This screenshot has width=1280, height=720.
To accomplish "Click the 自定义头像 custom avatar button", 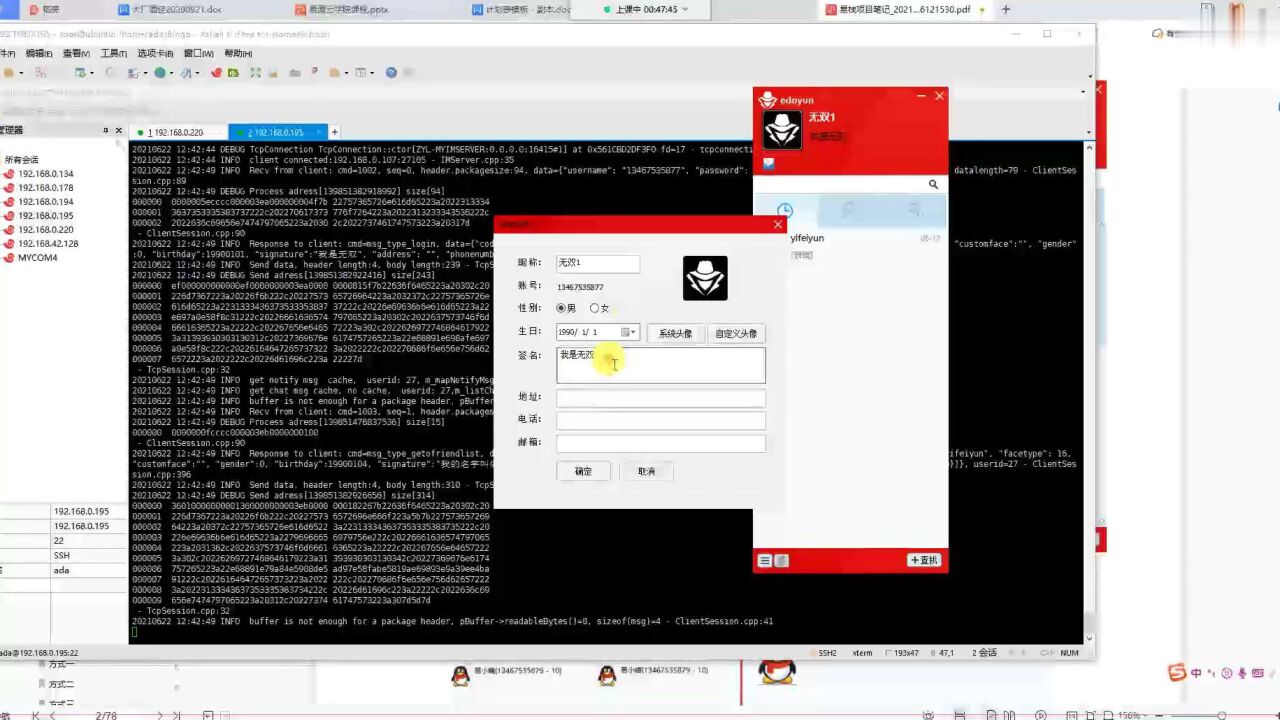I will 736,333.
